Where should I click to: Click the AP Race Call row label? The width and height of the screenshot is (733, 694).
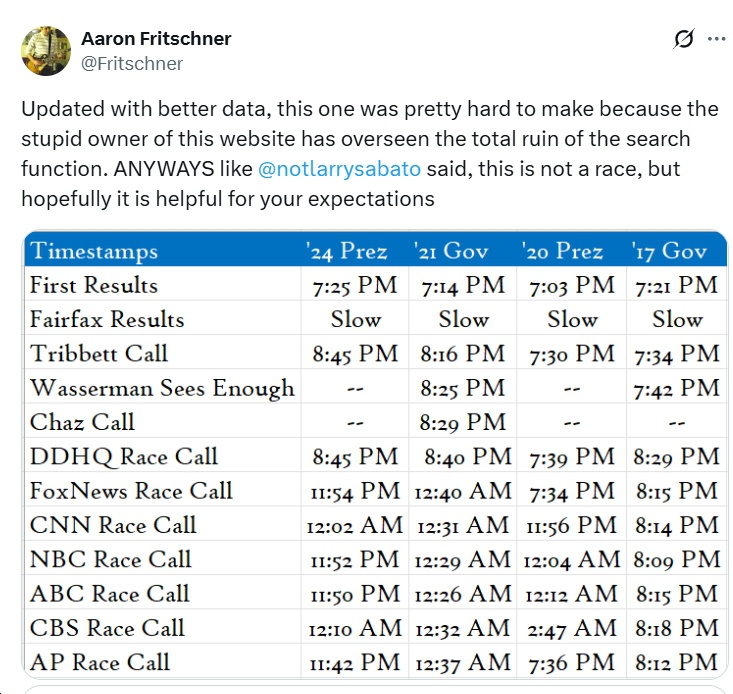click(x=100, y=662)
